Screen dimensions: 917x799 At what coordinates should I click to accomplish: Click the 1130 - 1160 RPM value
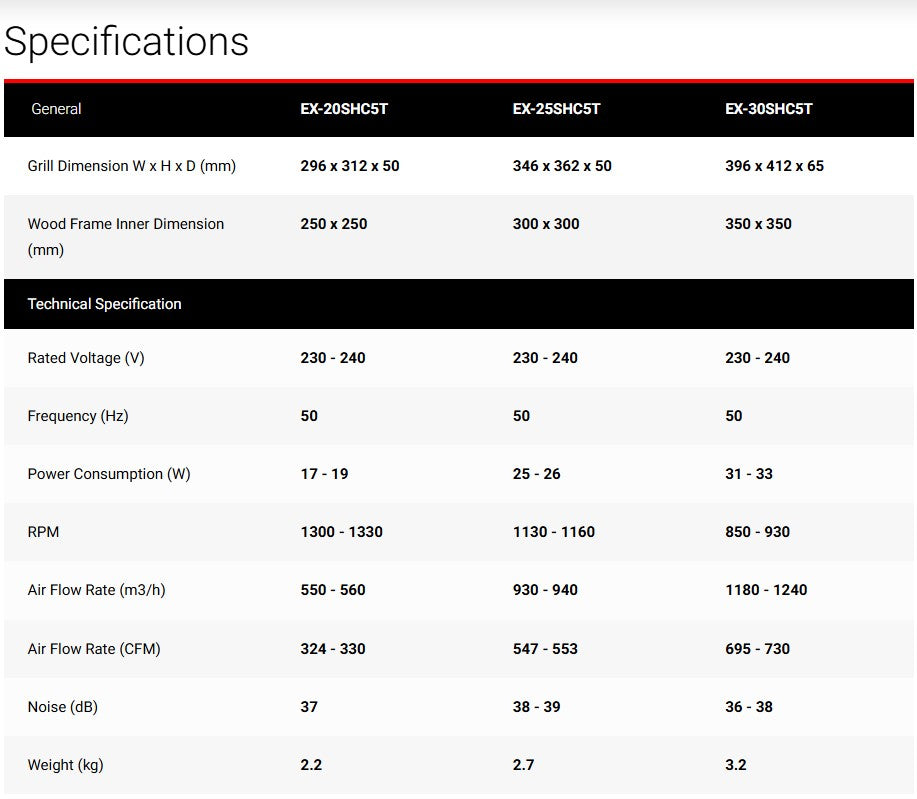click(x=553, y=532)
